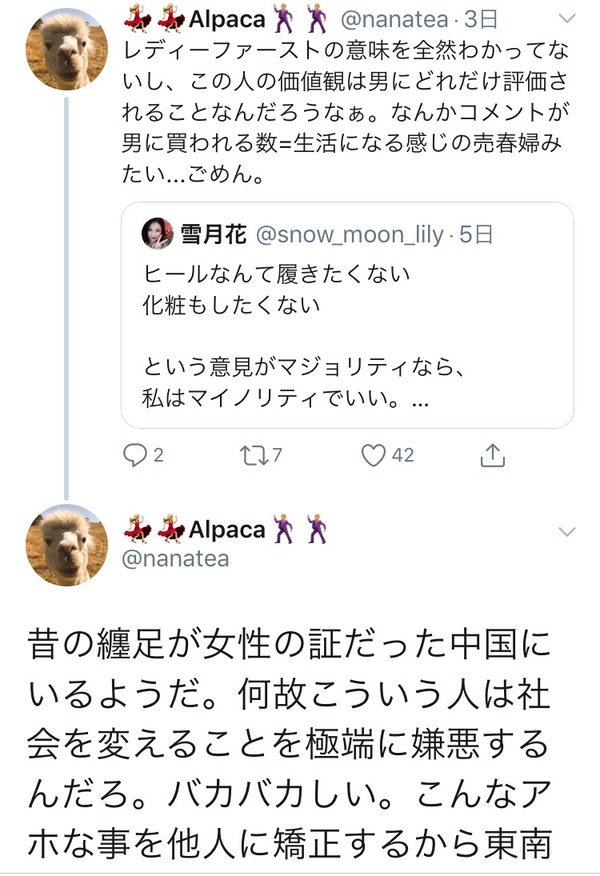
Task: Expand the second tweet options chevron
Action: pos(567,531)
